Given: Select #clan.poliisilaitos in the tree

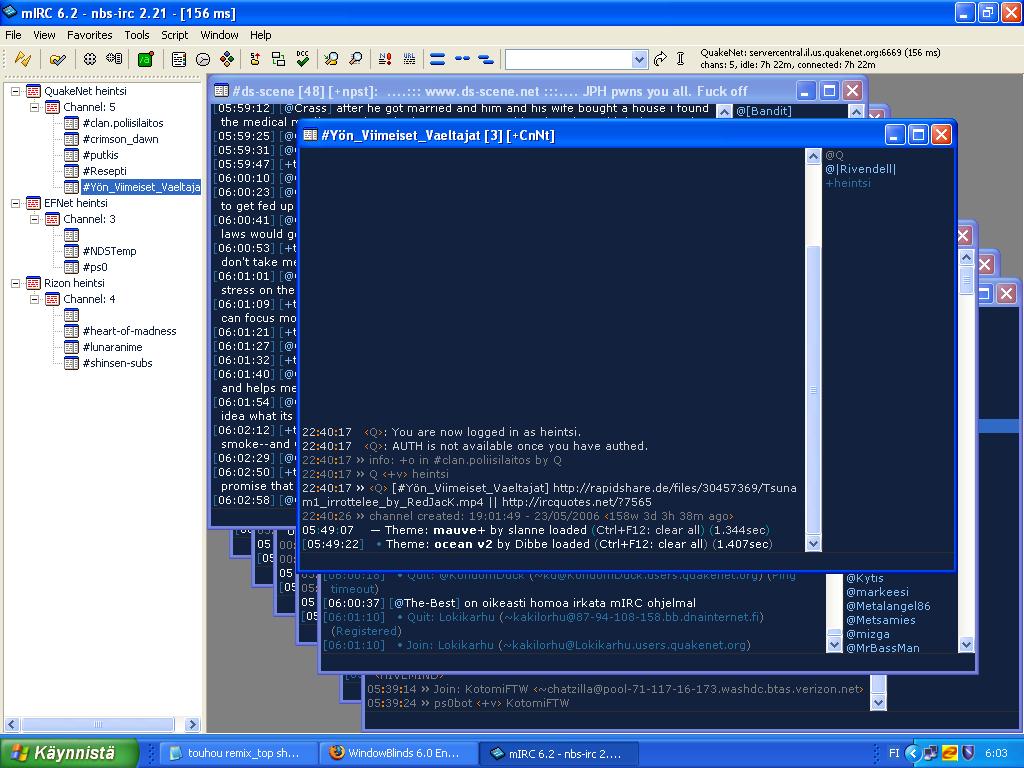Looking at the screenshot, I should (123, 123).
